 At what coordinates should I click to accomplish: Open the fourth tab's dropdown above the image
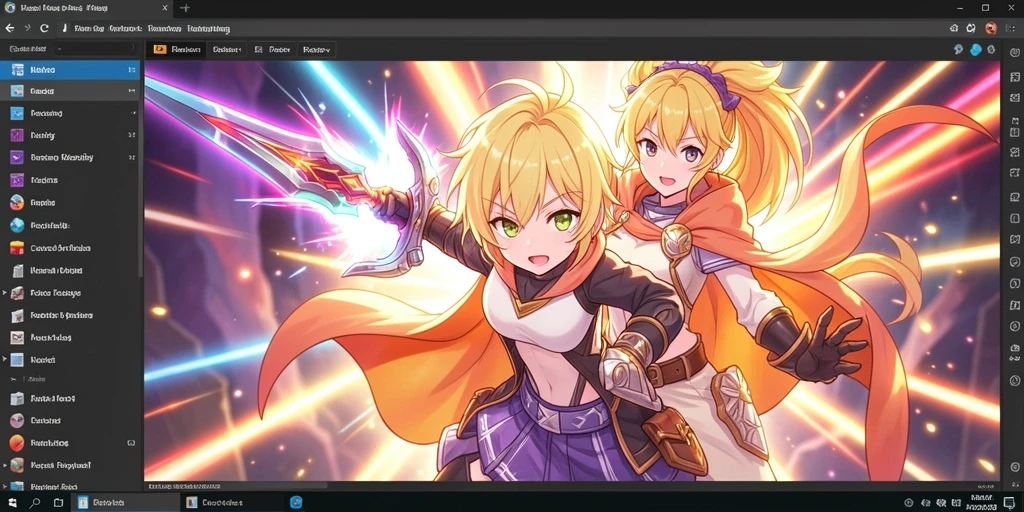[317, 49]
